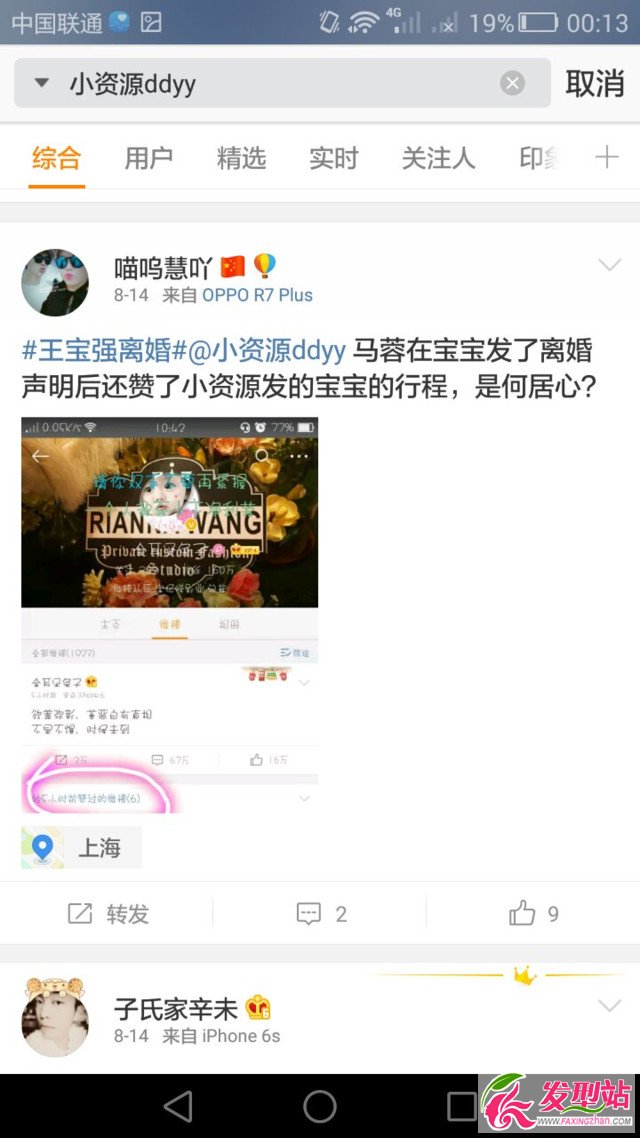Expand options chevron for 子氏家辛未's post
The width and height of the screenshot is (640, 1138).
point(610,1005)
